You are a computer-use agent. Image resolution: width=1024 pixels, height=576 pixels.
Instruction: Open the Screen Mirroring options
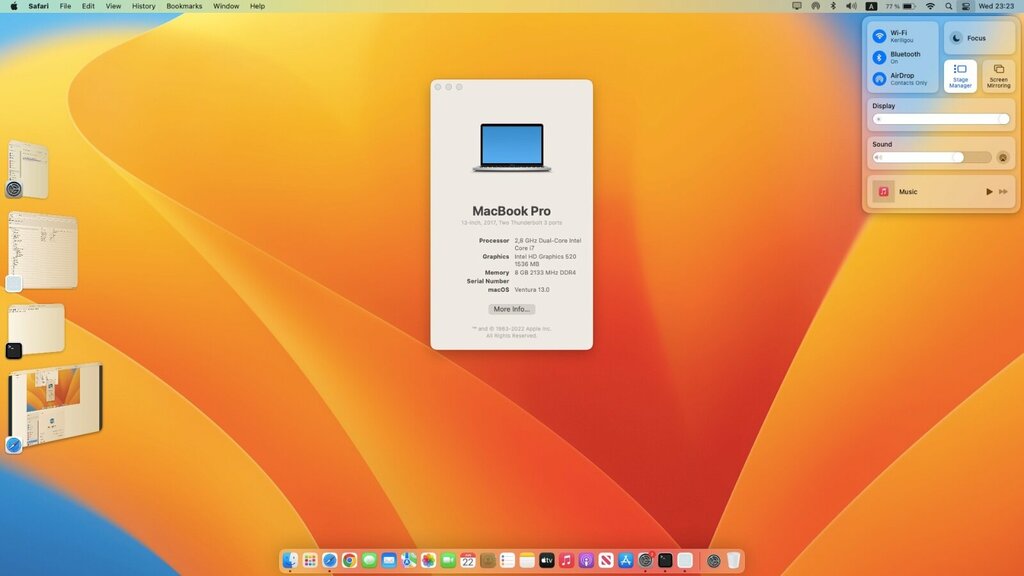point(998,75)
